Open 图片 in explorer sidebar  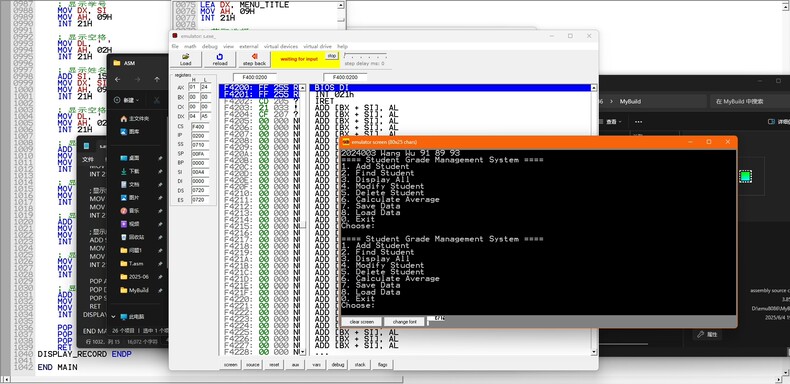click(130, 198)
